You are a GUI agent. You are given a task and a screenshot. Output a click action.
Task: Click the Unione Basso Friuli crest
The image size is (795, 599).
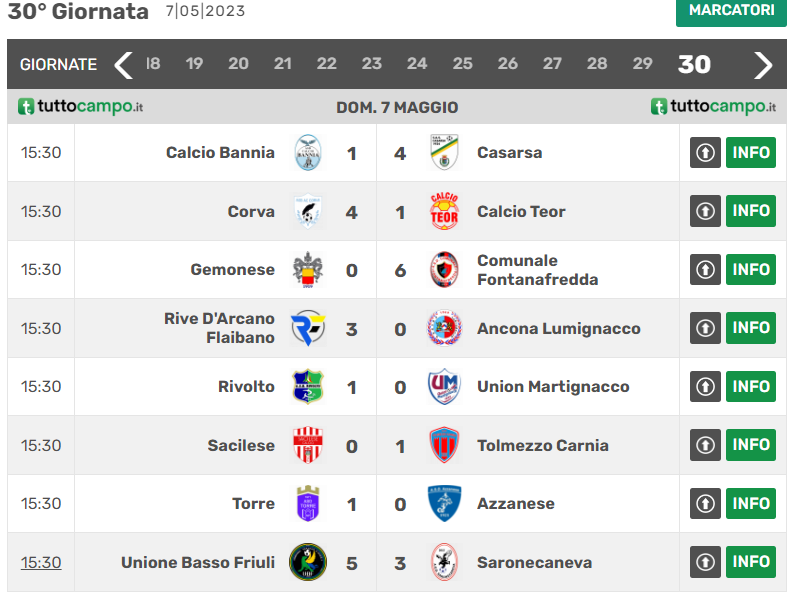[x=307, y=562]
